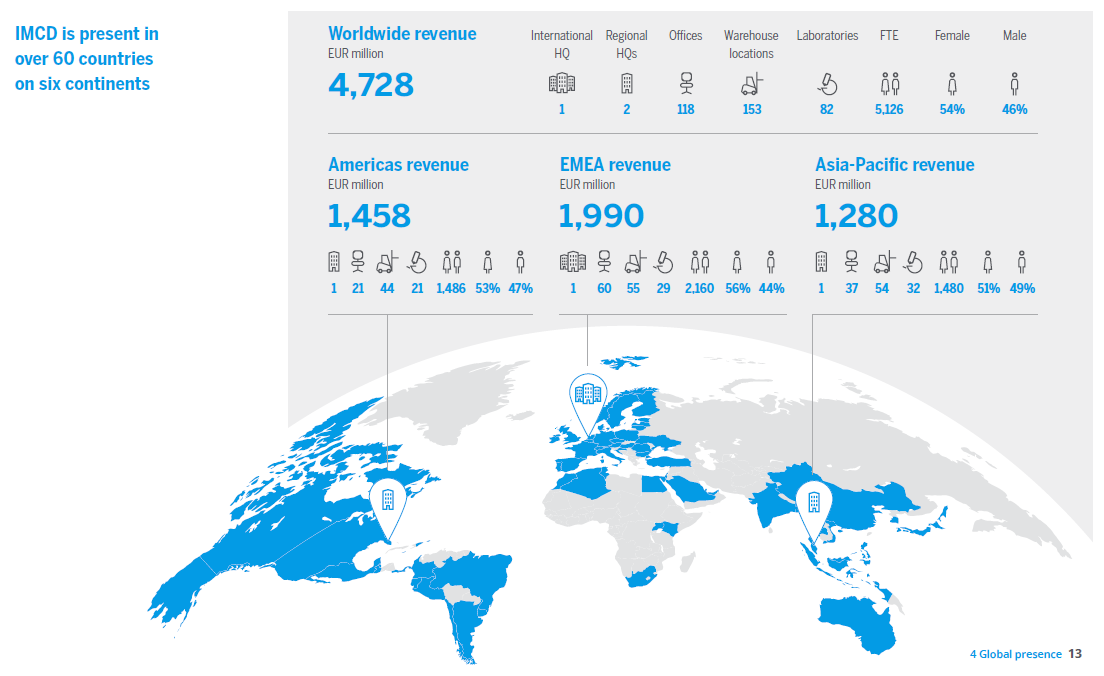
Task: Click the Americas revenue figure 1,458
Action: coord(369,215)
